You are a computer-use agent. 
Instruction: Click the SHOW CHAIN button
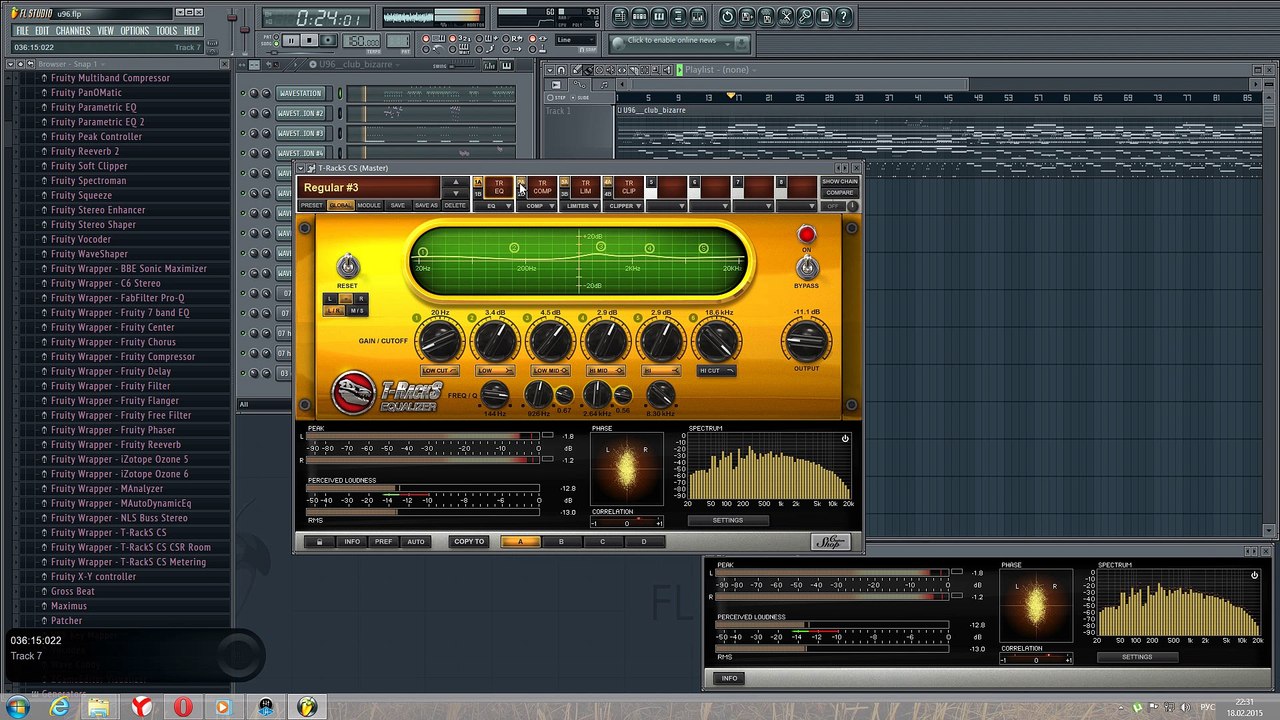(840, 181)
